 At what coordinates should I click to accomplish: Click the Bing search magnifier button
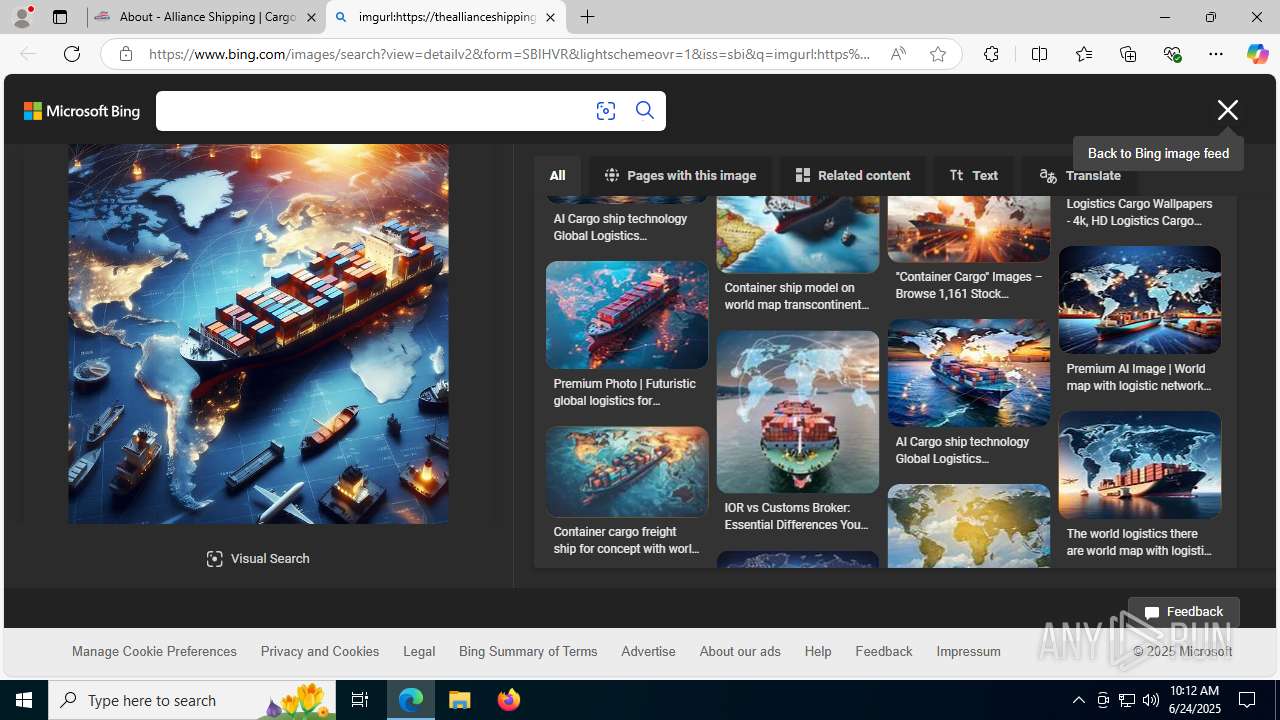[645, 111]
